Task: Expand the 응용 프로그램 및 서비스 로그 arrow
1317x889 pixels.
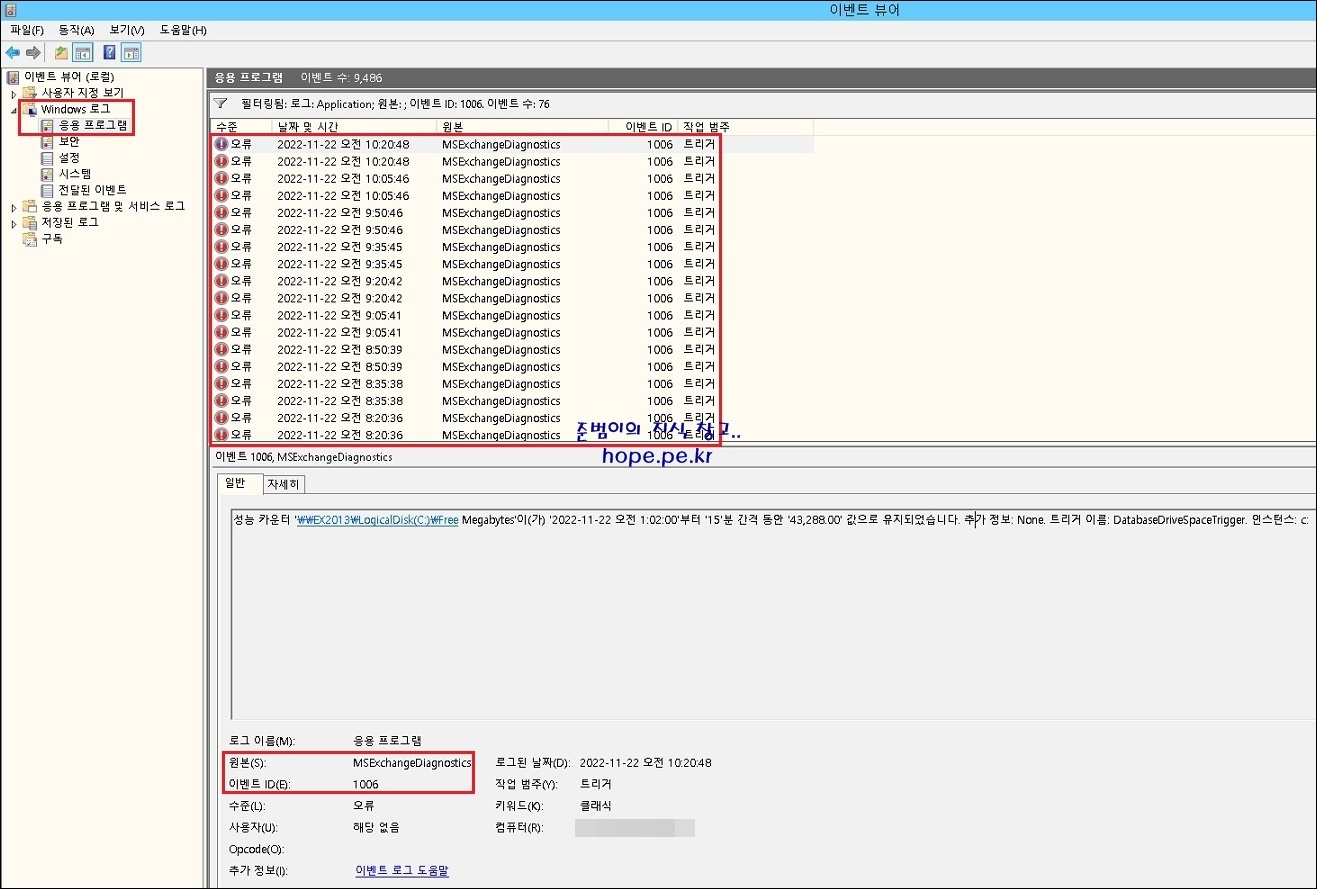Action: 14,206
